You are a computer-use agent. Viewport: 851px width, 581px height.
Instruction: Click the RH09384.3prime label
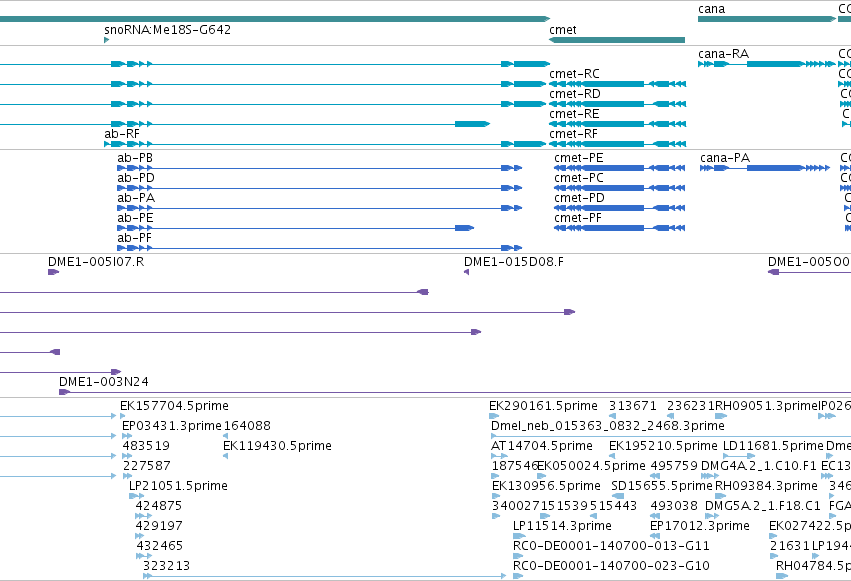click(766, 486)
